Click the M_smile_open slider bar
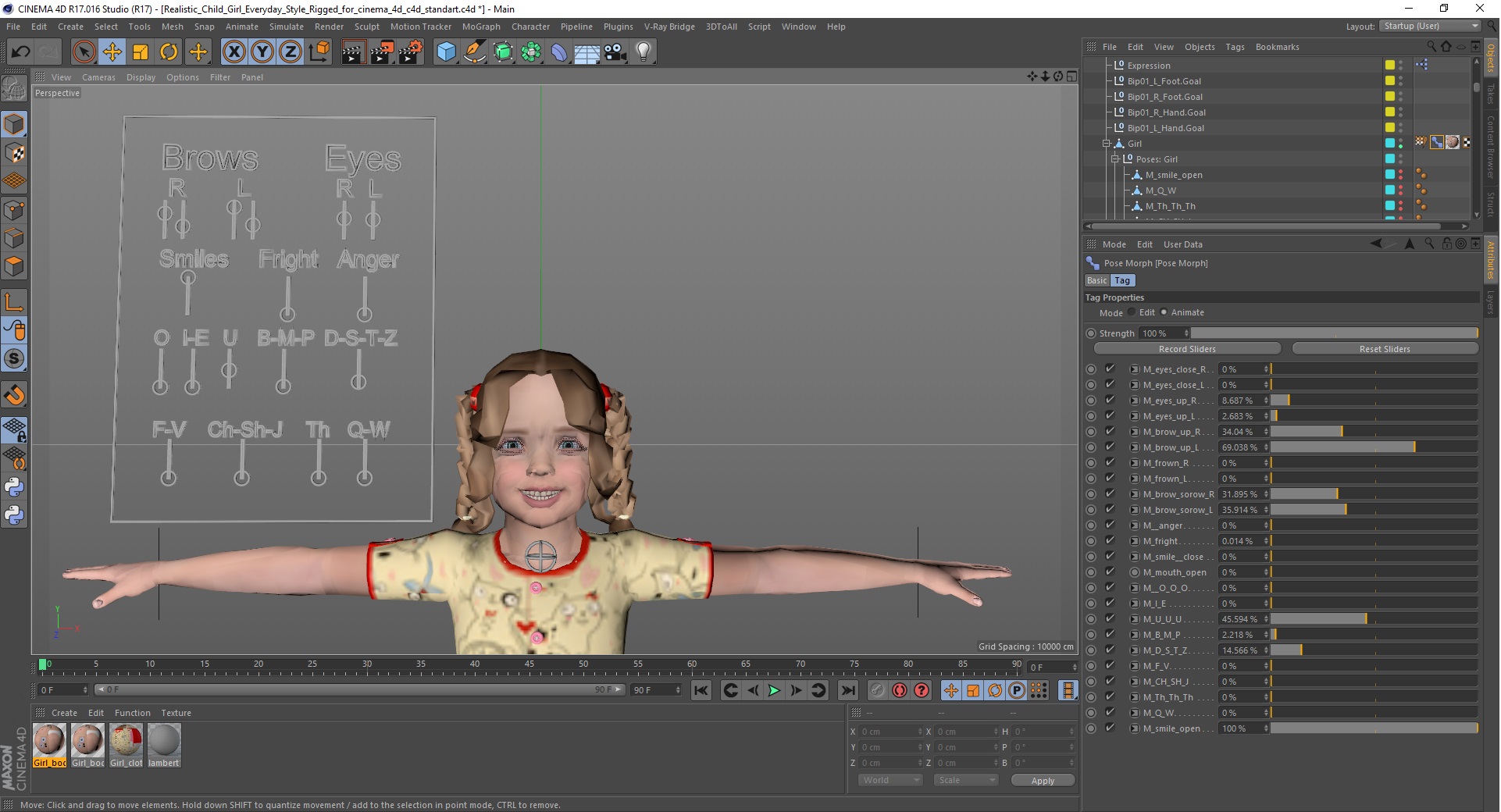Image resolution: width=1501 pixels, height=812 pixels. tap(1374, 728)
